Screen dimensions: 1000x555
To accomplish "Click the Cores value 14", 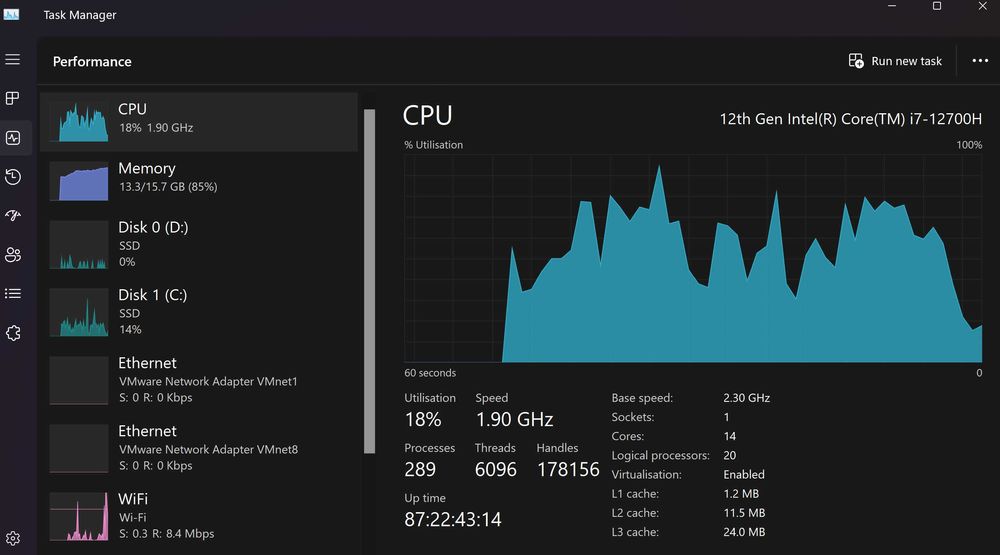I will (730, 436).
